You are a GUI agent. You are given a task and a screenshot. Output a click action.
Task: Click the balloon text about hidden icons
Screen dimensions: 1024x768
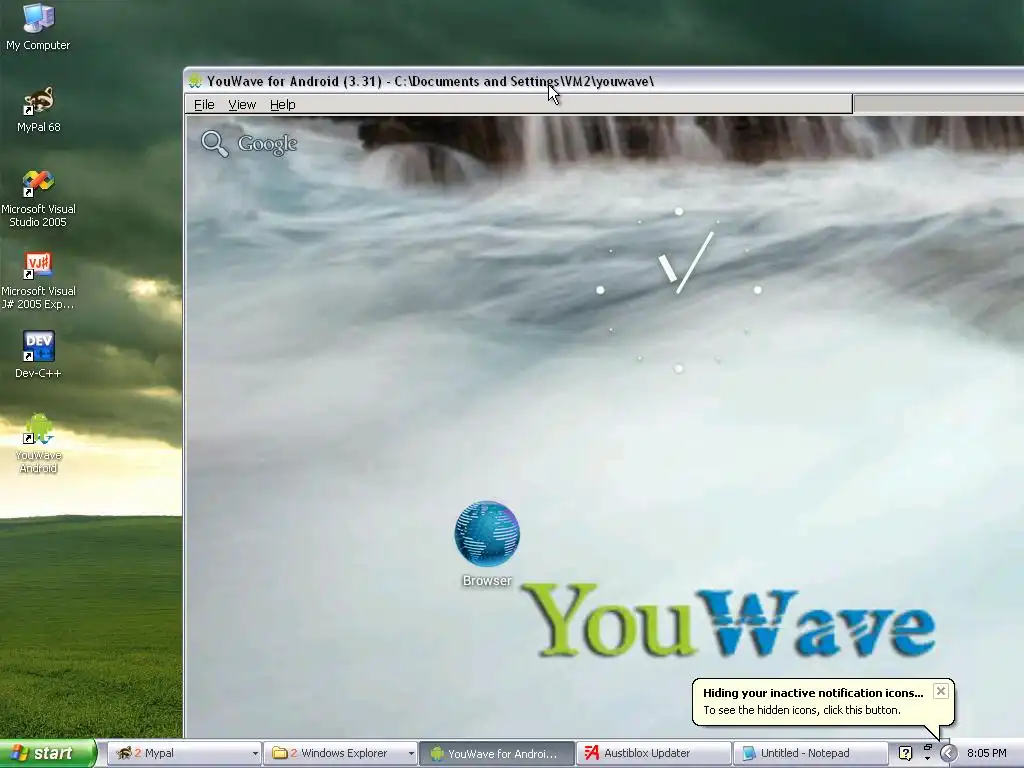pyautogui.click(x=802, y=710)
